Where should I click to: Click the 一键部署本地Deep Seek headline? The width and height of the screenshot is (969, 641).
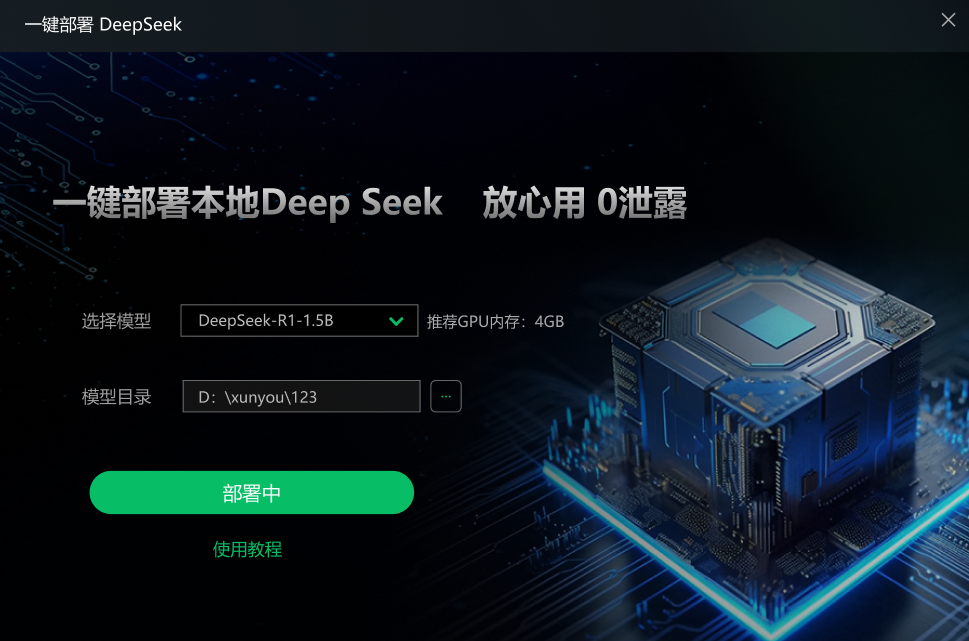tap(247, 203)
